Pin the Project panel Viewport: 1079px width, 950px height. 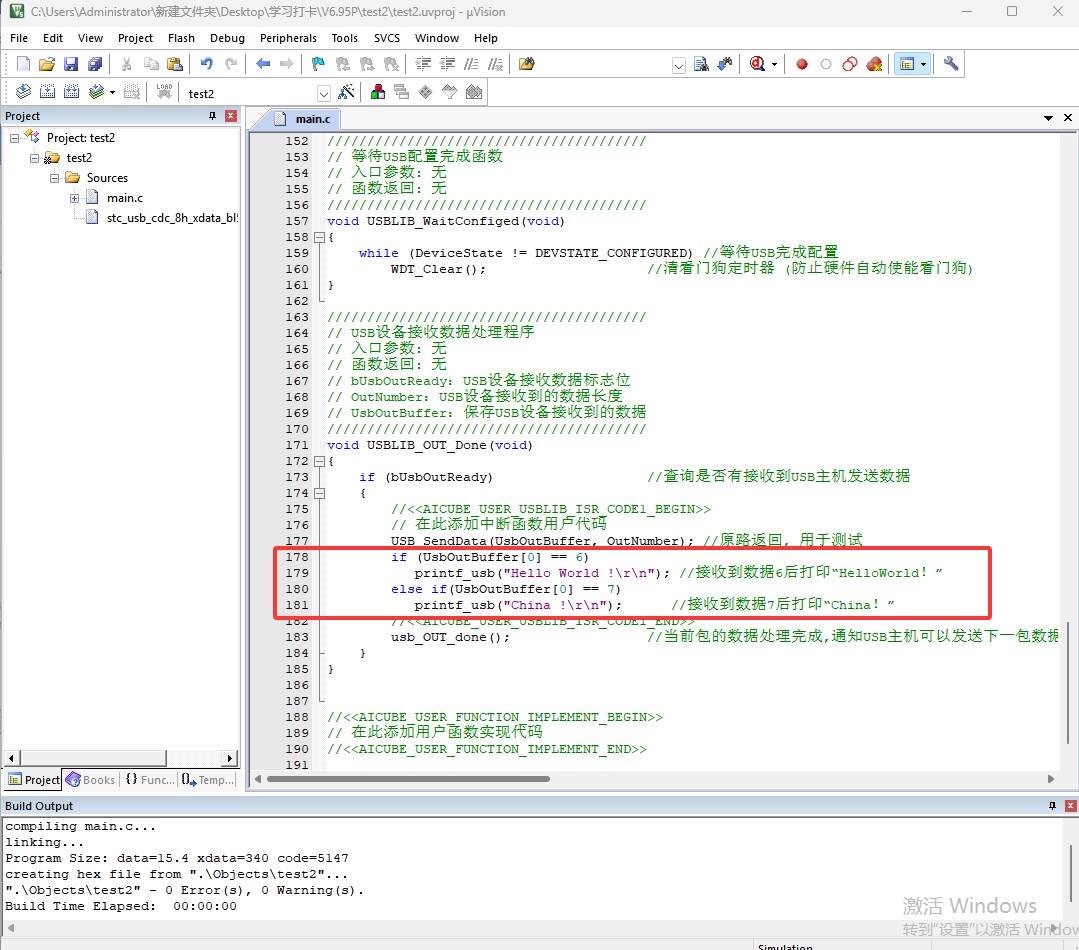(x=212, y=116)
